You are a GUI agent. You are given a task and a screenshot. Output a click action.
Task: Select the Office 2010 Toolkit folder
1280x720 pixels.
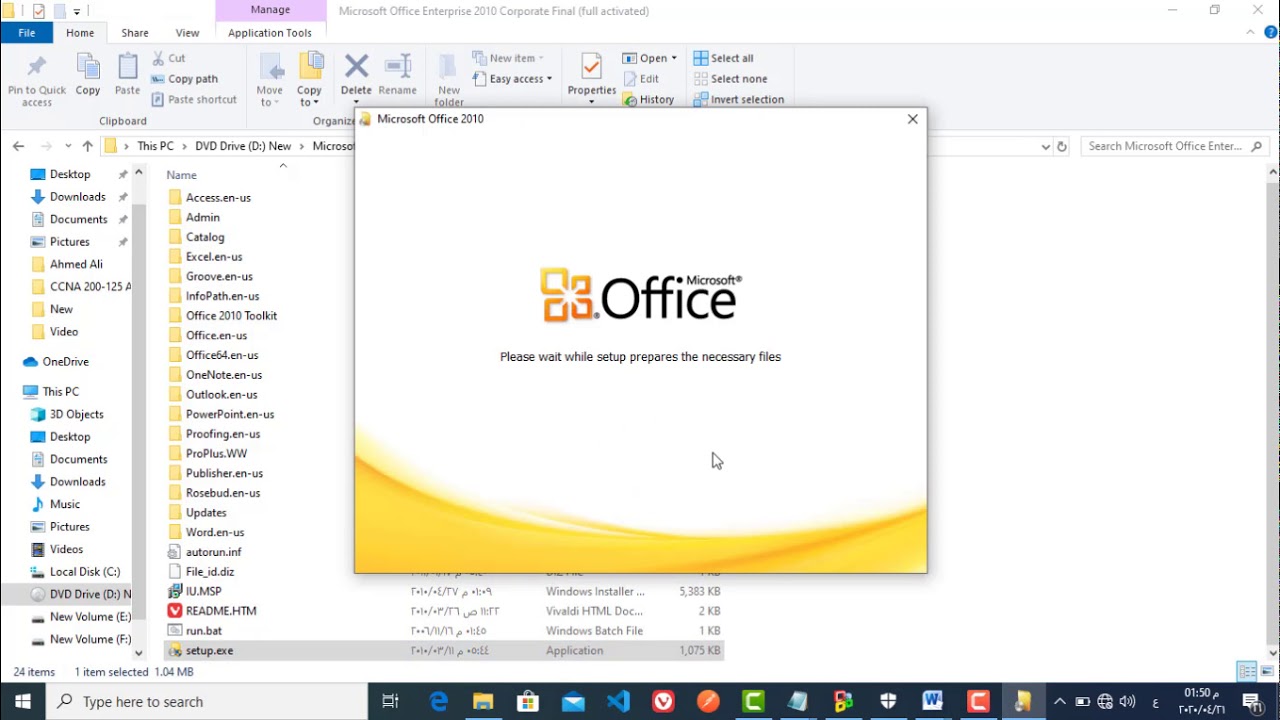pos(231,315)
